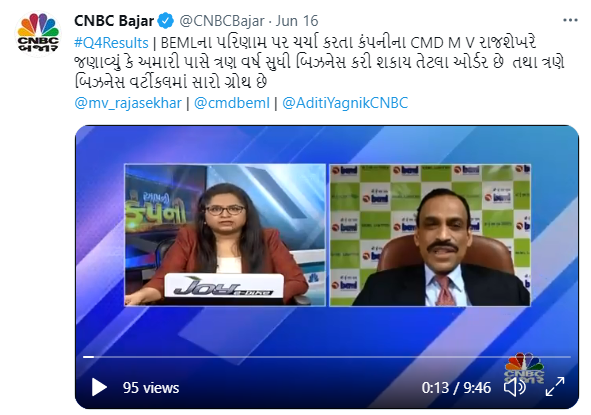Click the blue verified badge

[165, 21]
